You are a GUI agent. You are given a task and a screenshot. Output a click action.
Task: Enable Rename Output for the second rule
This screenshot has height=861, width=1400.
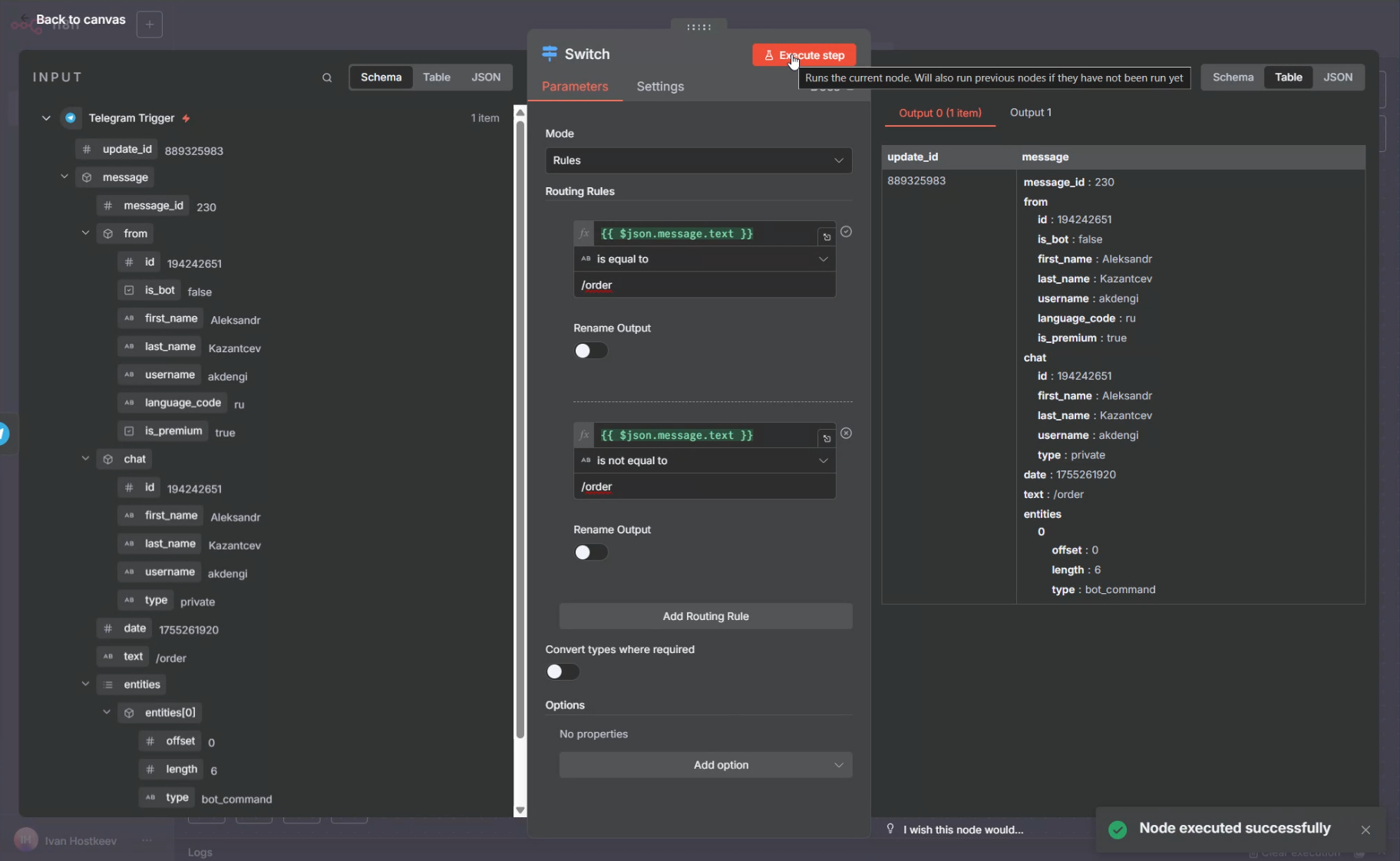[x=590, y=553]
